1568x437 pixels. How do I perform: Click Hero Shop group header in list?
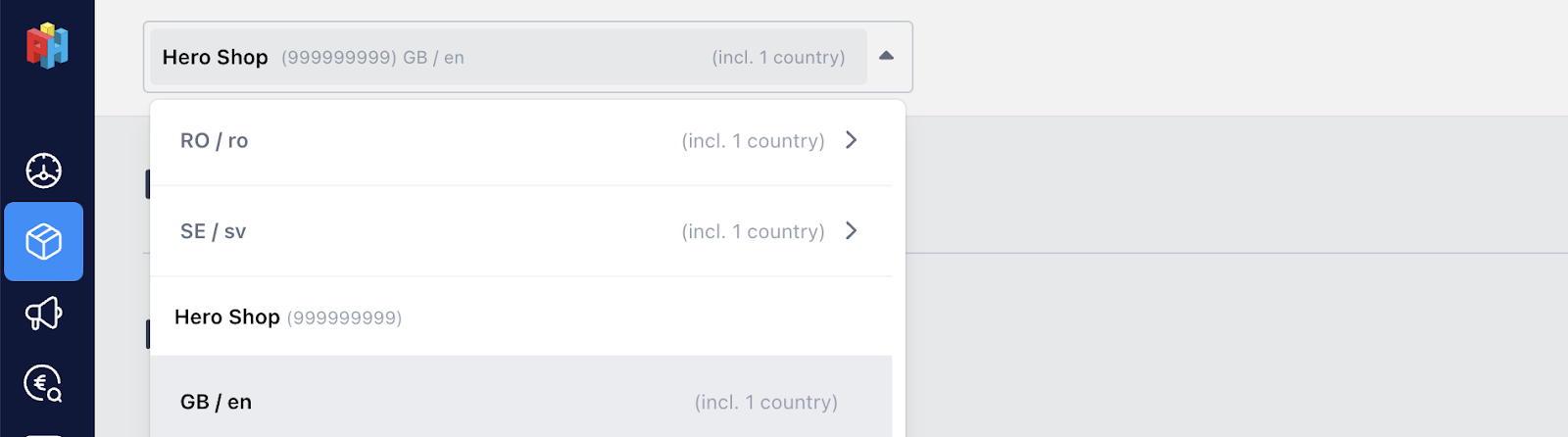coord(521,317)
